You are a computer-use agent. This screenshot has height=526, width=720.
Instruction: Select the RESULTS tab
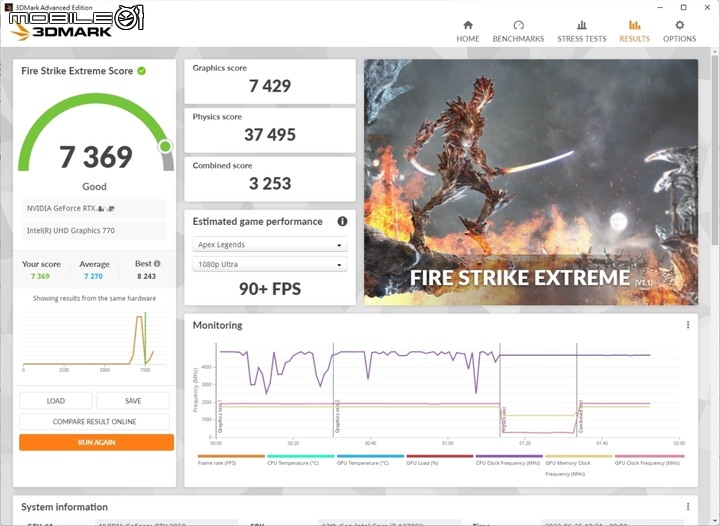(634, 32)
